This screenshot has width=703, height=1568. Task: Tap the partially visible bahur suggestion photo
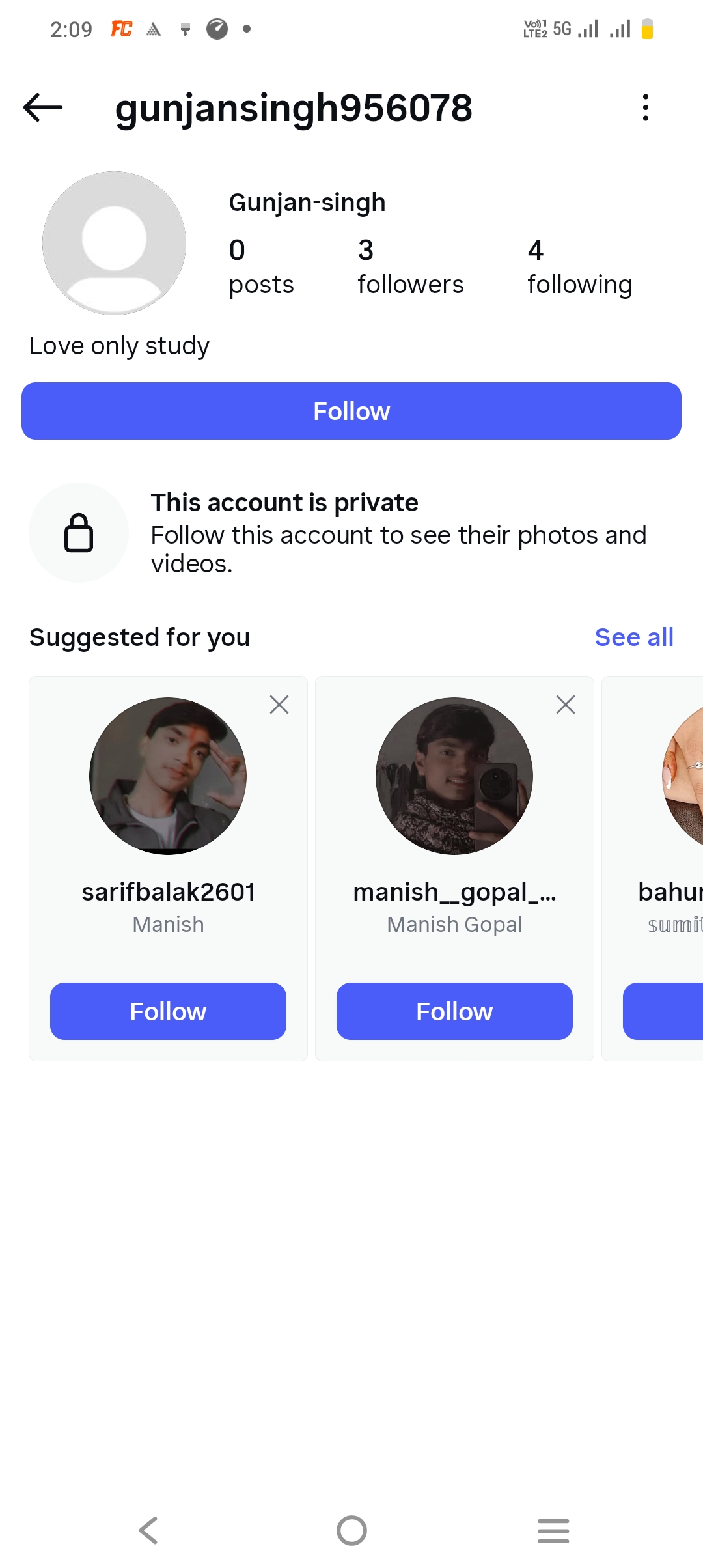pos(683,776)
